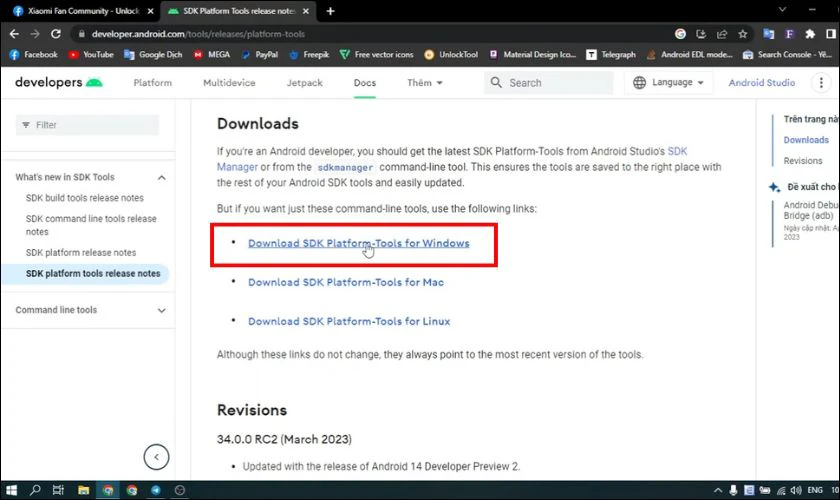The width and height of the screenshot is (840, 500).
Task: Open the Telegraph bookmark
Action: (611, 55)
